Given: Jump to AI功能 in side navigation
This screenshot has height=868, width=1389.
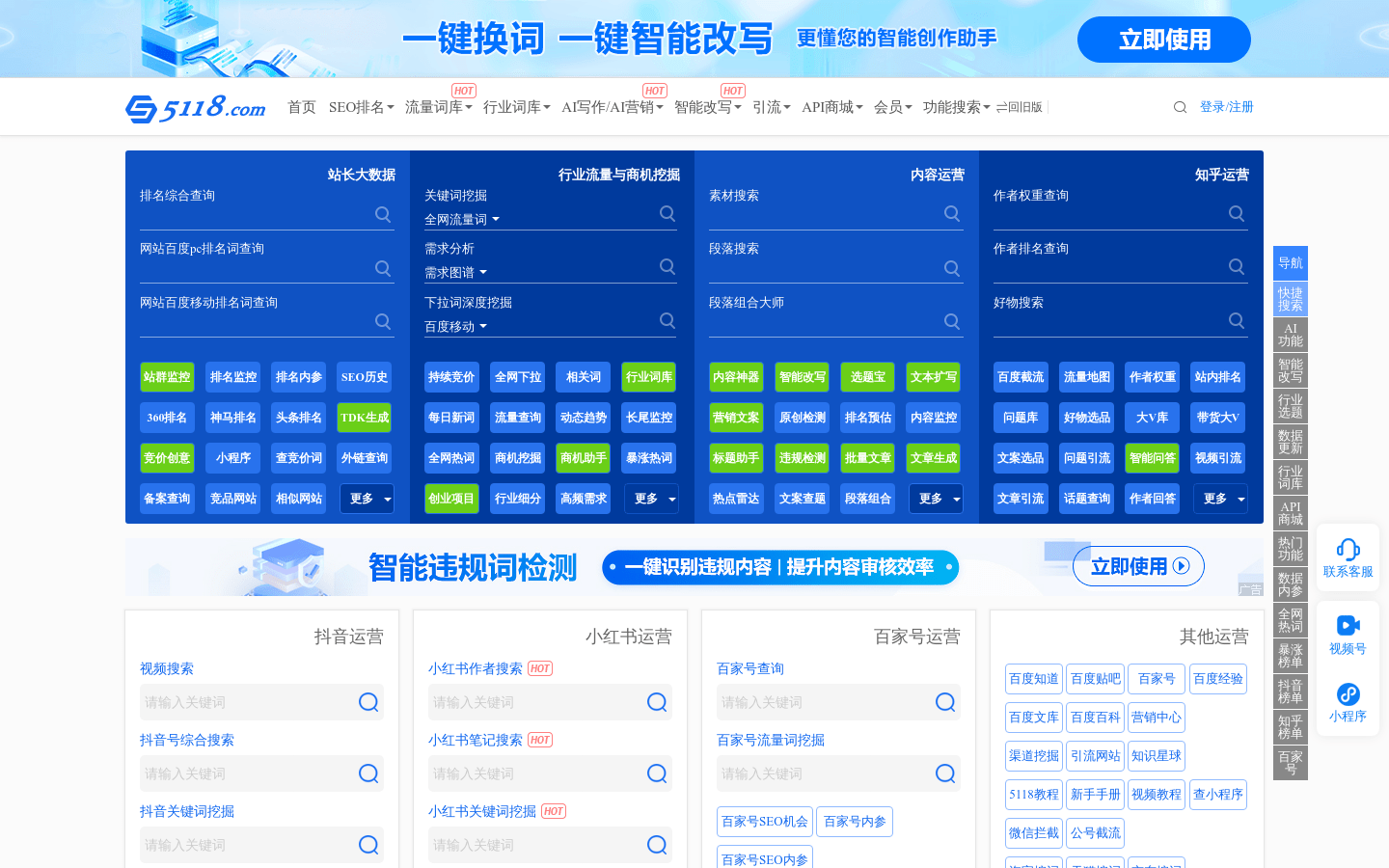Looking at the screenshot, I should [x=1291, y=335].
